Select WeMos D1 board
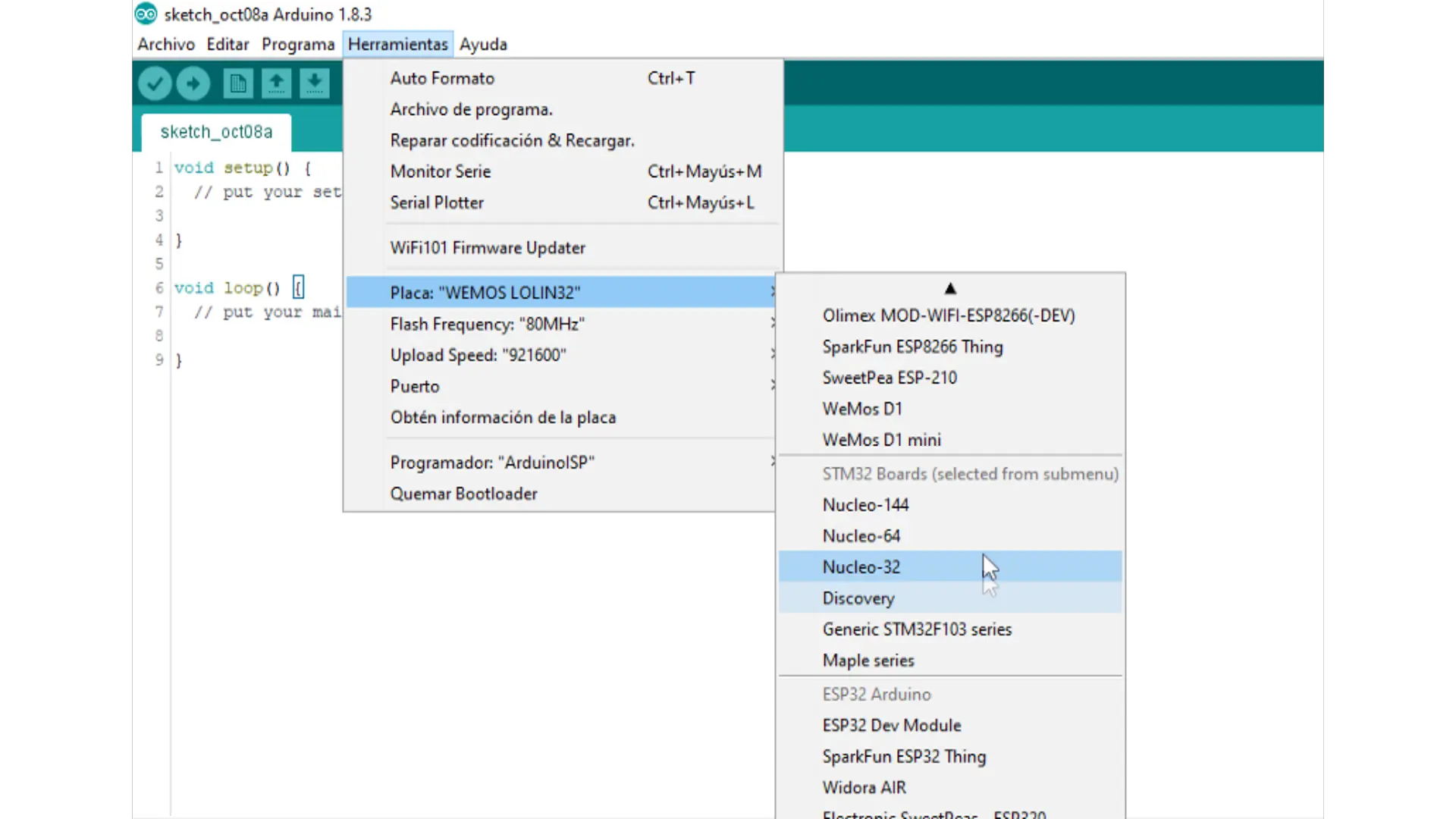 [950, 409]
